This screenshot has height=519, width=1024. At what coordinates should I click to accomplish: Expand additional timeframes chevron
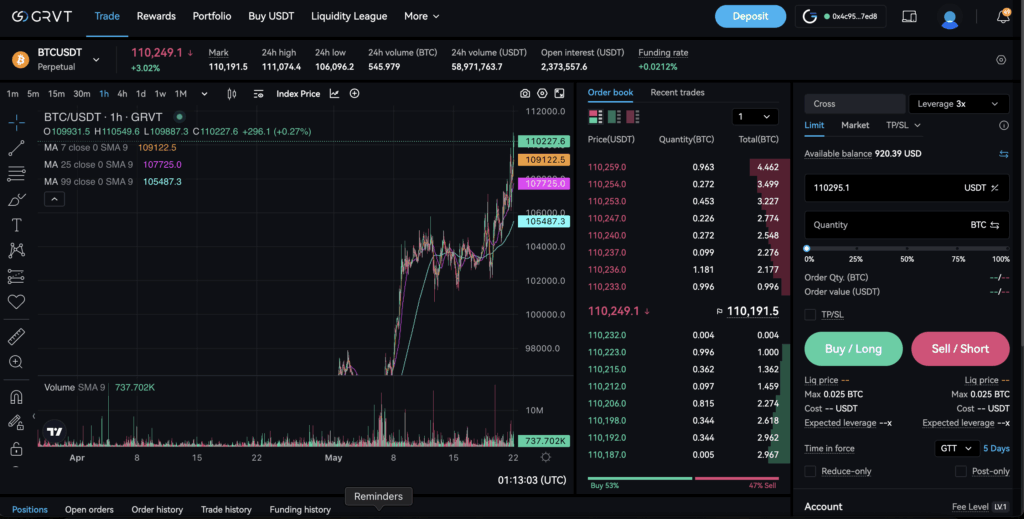coord(204,94)
